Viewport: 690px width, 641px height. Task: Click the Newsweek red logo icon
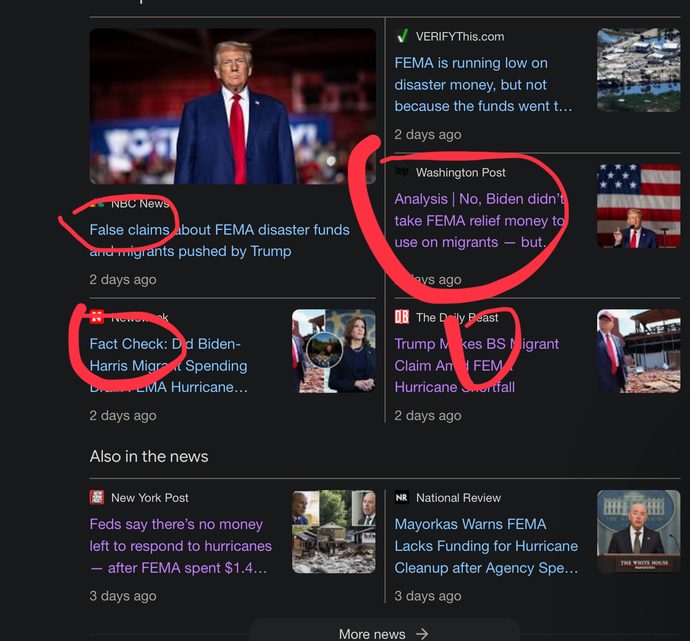coord(96,317)
